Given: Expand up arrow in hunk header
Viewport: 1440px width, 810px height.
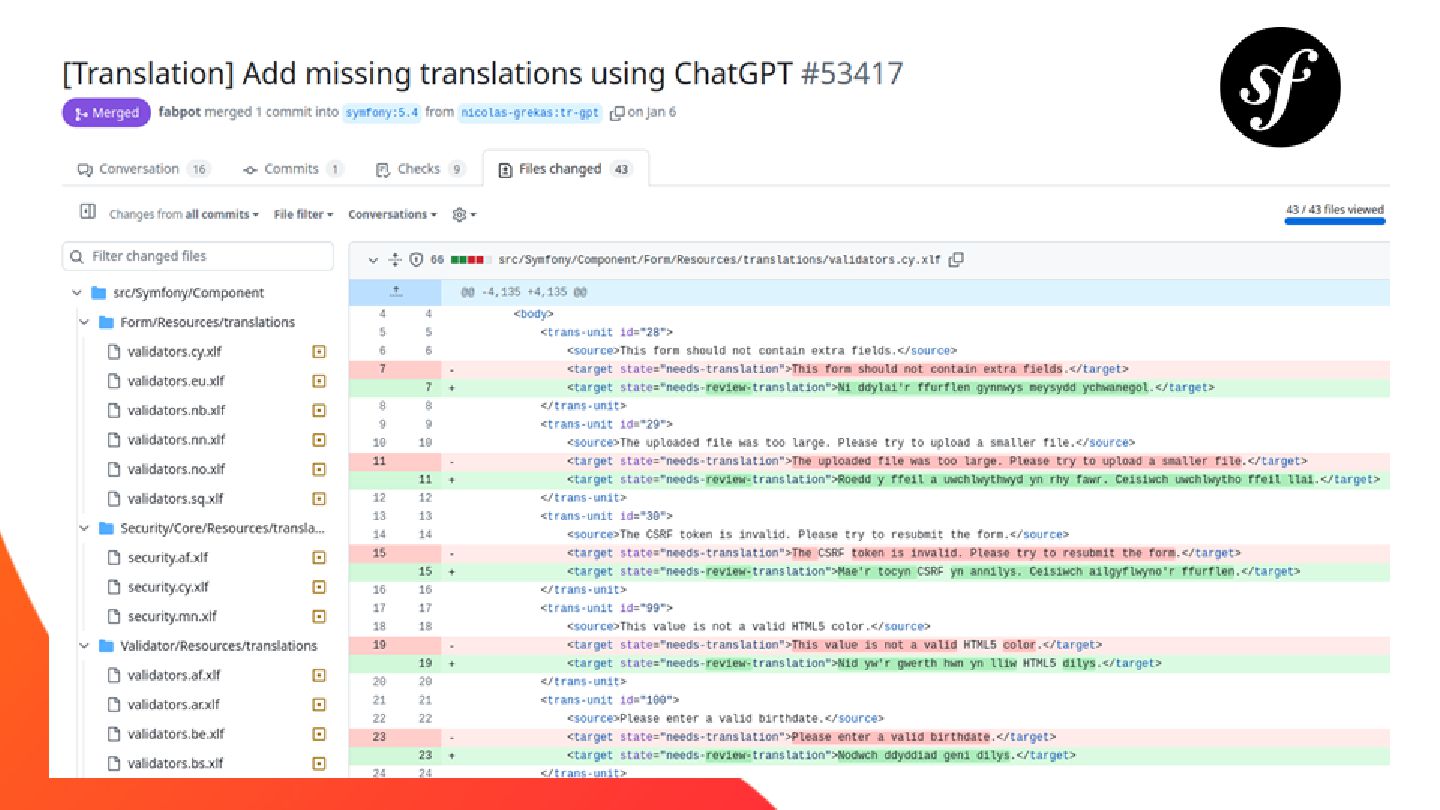Looking at the screenshot, I should pyautogui.click(x=395, y=292).
